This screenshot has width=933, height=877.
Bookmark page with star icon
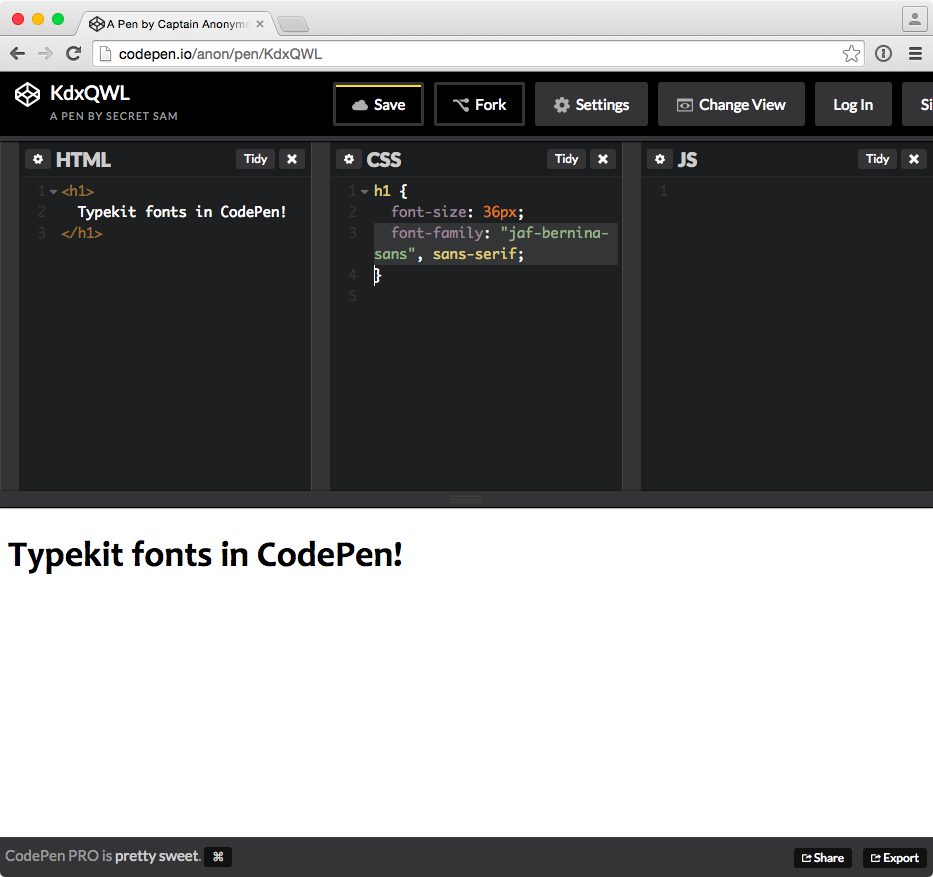click(x=851, y=54)
